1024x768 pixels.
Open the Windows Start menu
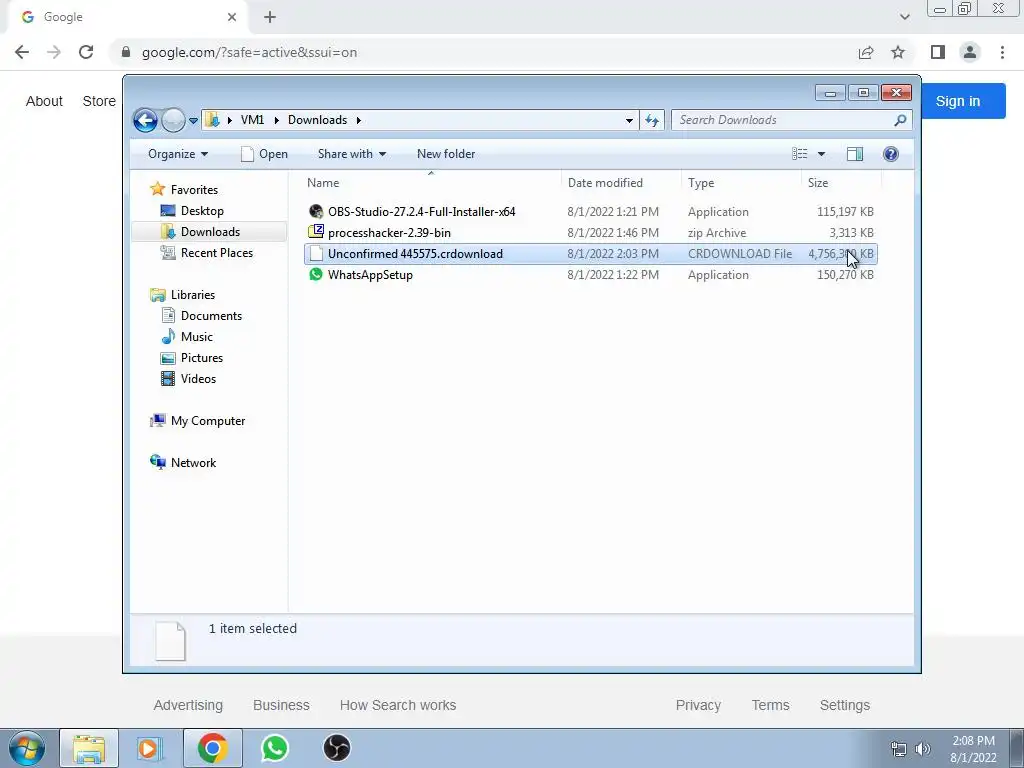click(x=27, y=748)
